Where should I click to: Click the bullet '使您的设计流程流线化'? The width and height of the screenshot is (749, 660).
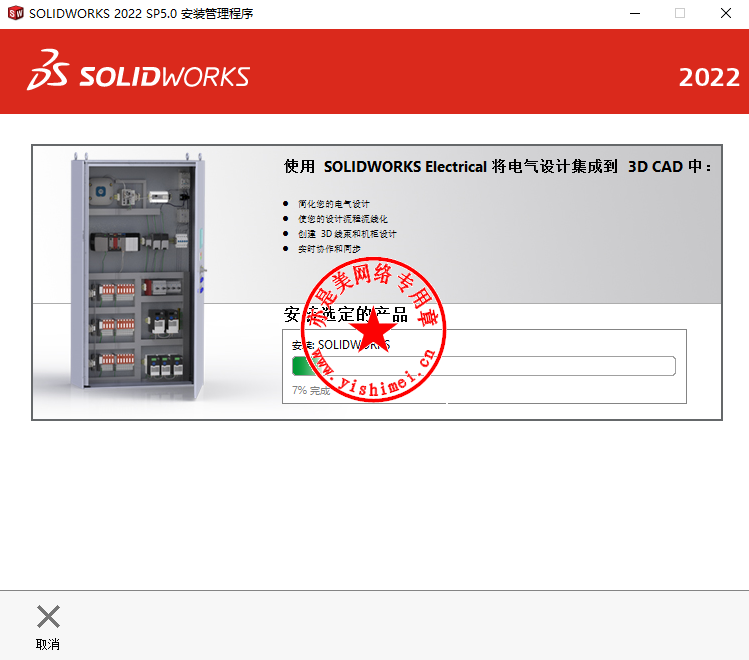[x=342, y=219]
